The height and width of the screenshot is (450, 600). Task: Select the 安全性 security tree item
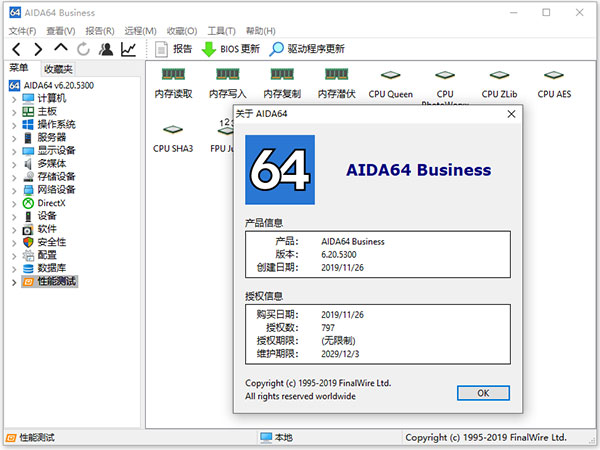click(x=44, y=242)
